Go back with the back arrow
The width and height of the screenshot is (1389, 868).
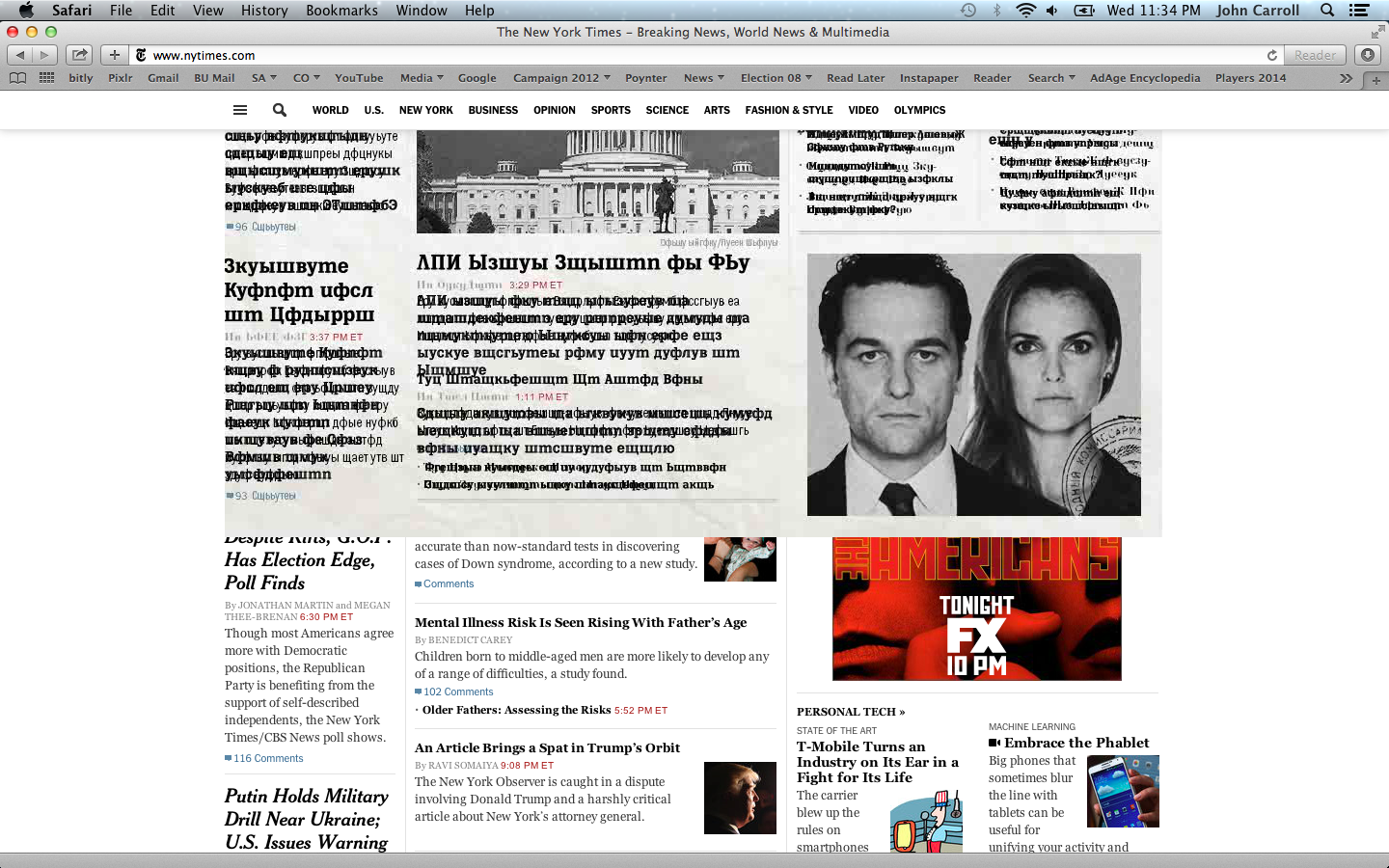coord(20,55)
